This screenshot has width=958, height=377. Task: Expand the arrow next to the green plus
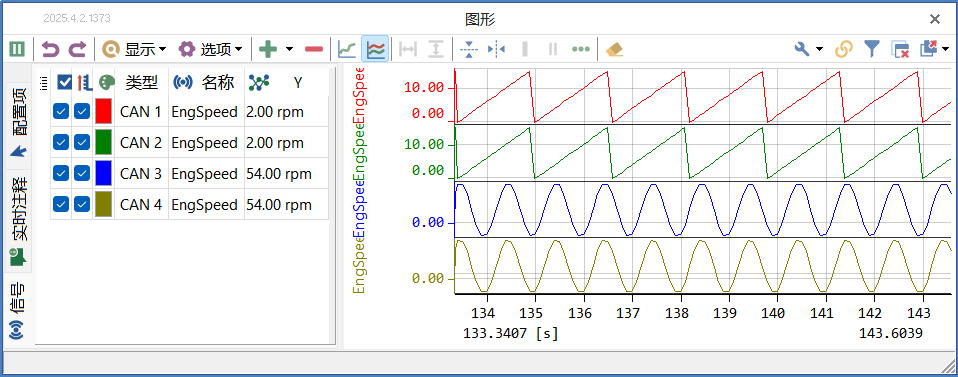coord(290,49)
